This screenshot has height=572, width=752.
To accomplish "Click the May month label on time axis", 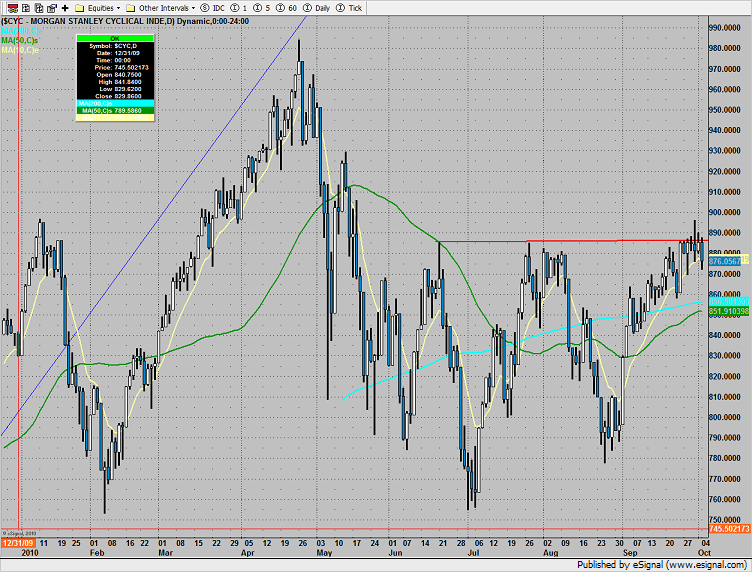I will coord(324,553).
